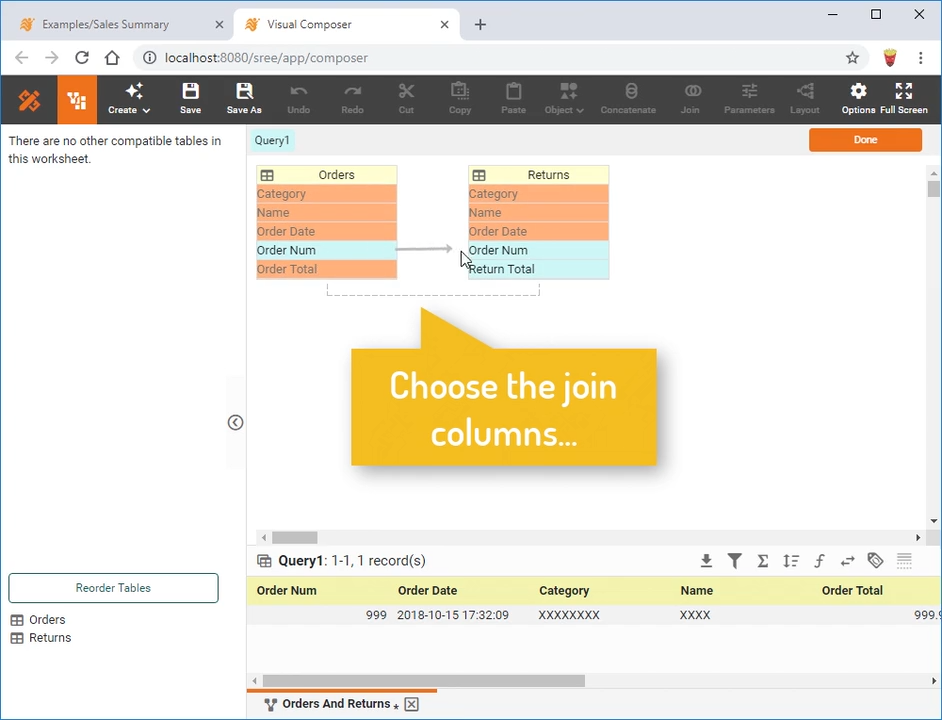Image resolution: width=942 pixels, height=720 pixels.
Task: Enter Full Screen mode
Action: [904, 98]
